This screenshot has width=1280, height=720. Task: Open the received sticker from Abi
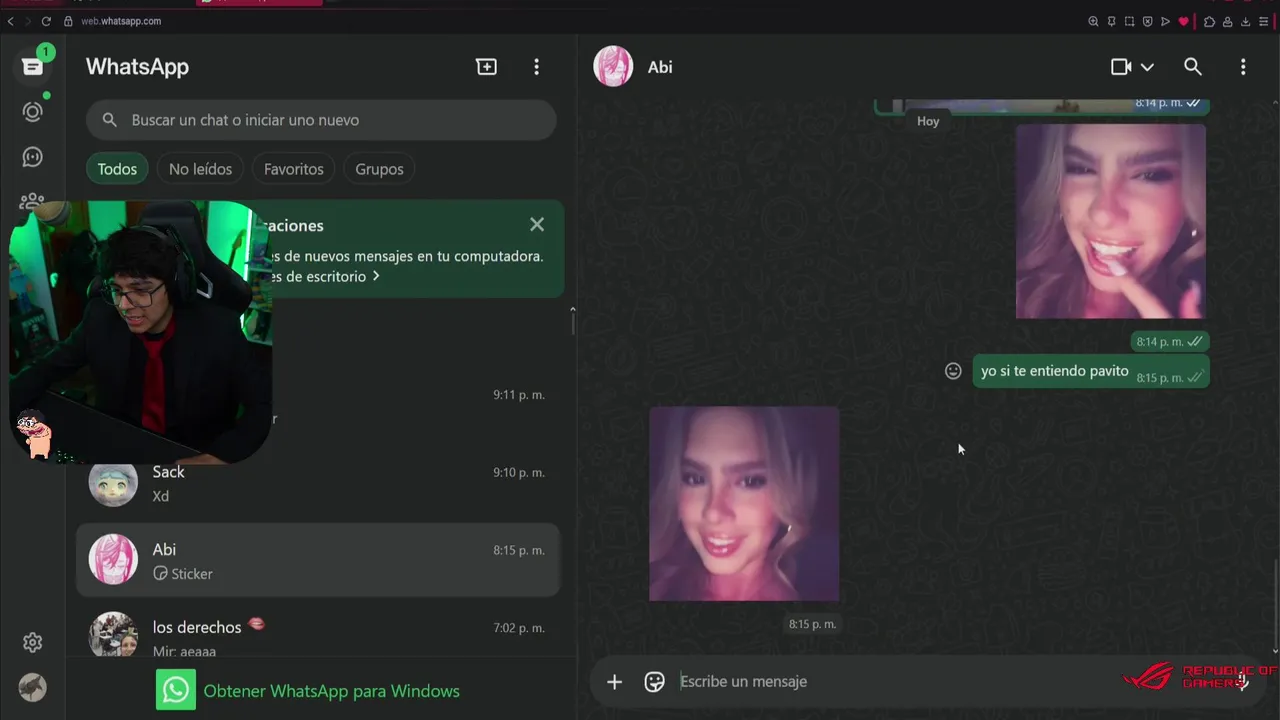tap(744, 504)
